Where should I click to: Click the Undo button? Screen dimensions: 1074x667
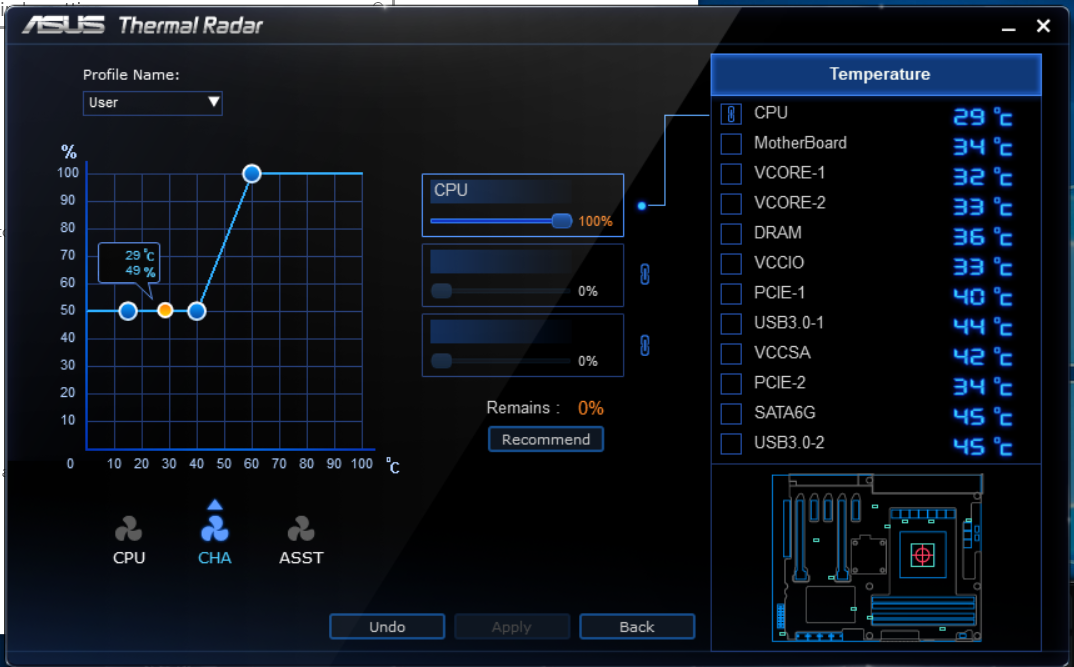(x=387, y=627)
